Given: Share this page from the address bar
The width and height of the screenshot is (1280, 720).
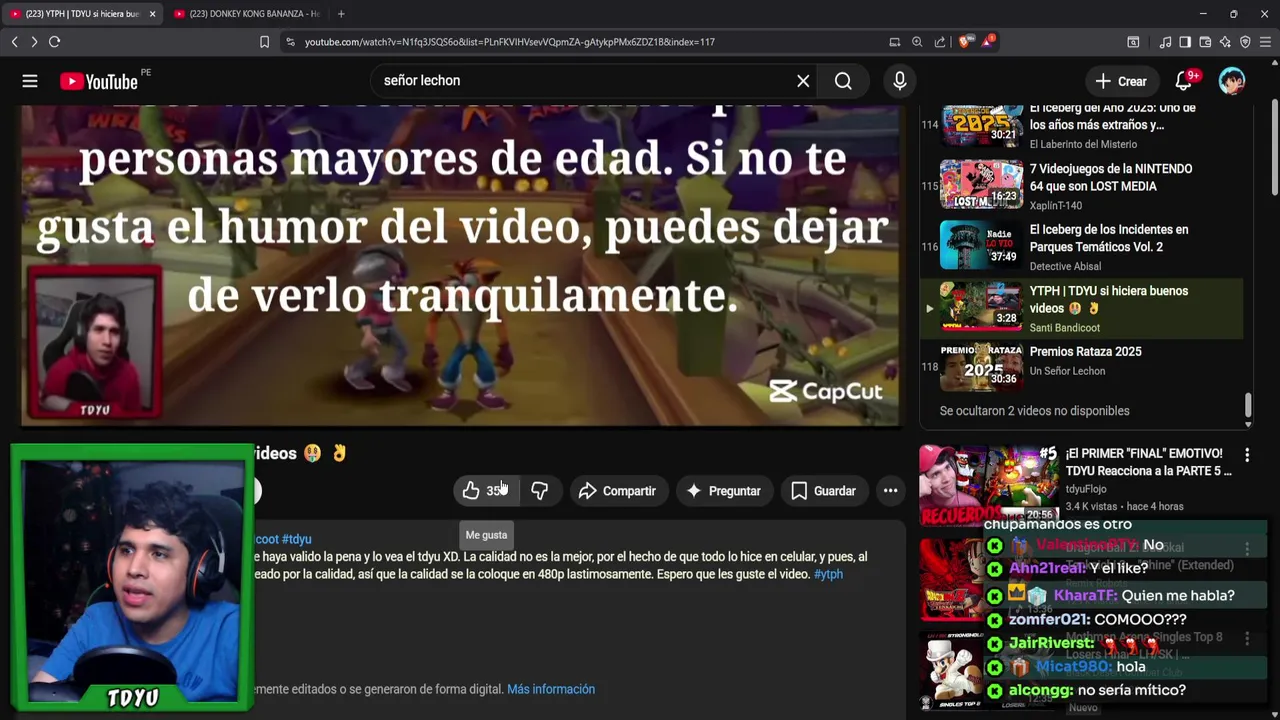Looking at the screenshot, I should [x=940, y=42].
